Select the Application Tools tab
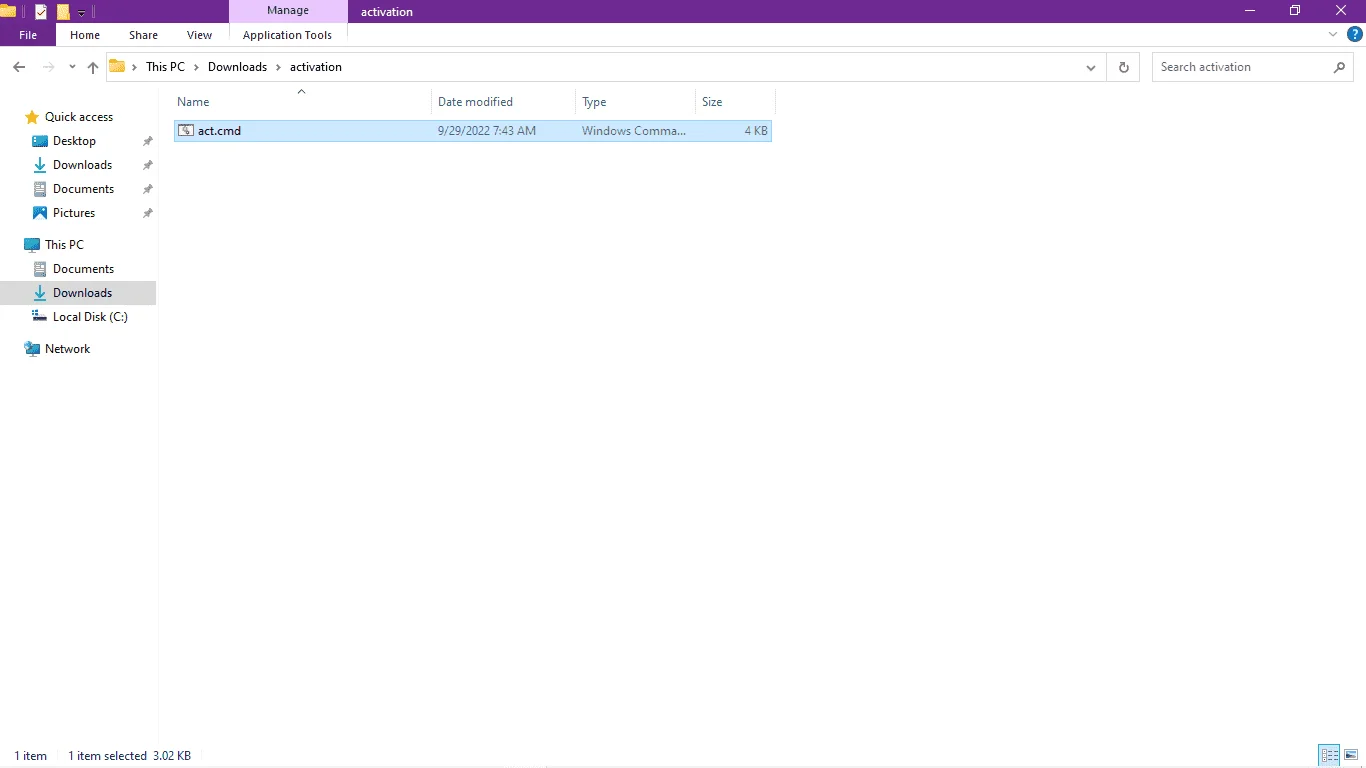The image size is (1366, 768). coord(287,35)
